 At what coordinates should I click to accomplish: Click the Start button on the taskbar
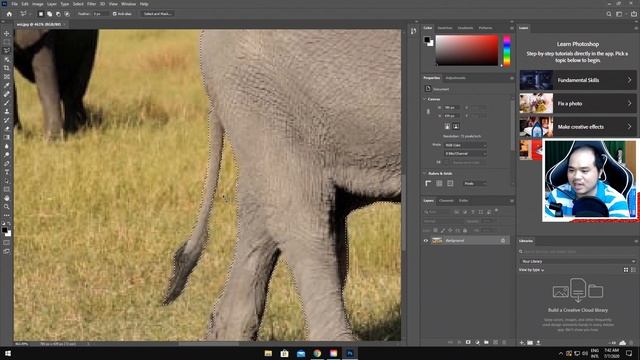tap(8, 353)
